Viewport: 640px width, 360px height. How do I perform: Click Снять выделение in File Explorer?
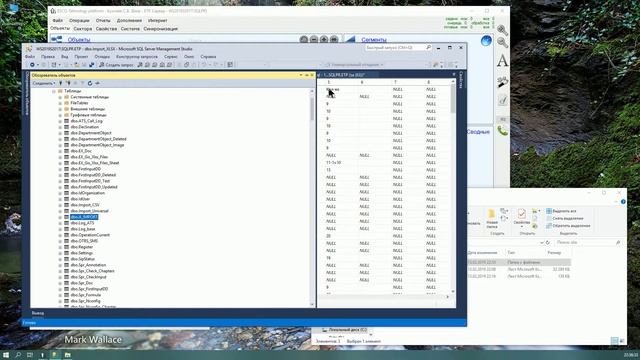pos(564,218)
